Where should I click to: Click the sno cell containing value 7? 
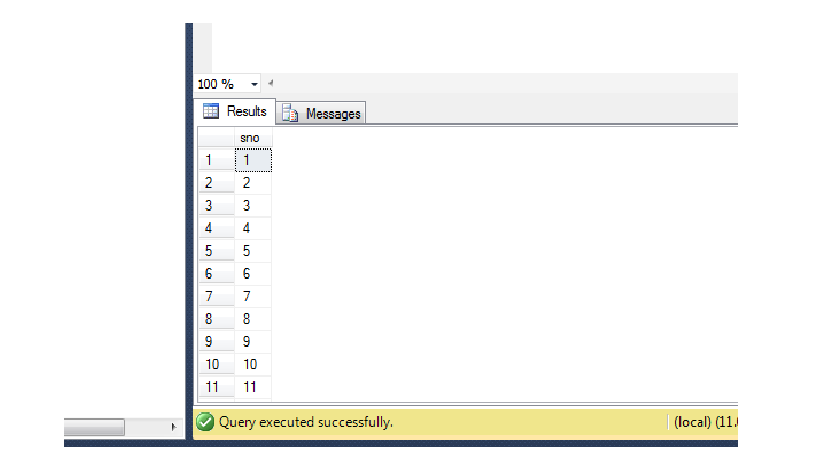click(x=252, y=296)
